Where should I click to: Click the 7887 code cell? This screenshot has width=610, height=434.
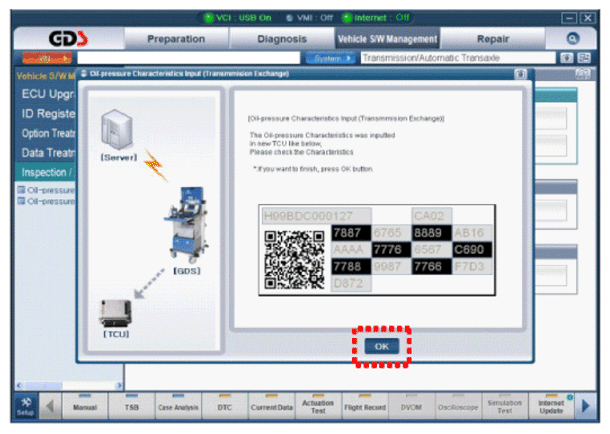(351, 233)
